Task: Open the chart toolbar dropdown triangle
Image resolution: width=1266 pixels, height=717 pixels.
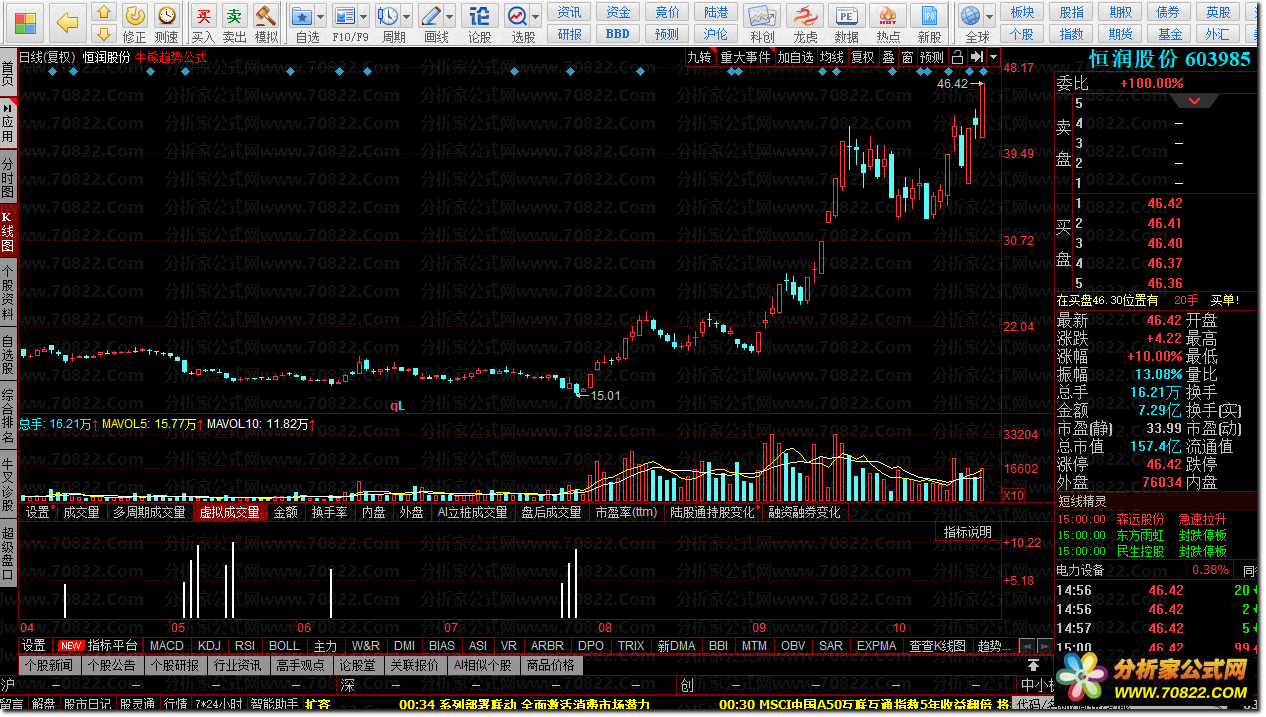Action: pyautogui.click(x=993, y=57)
